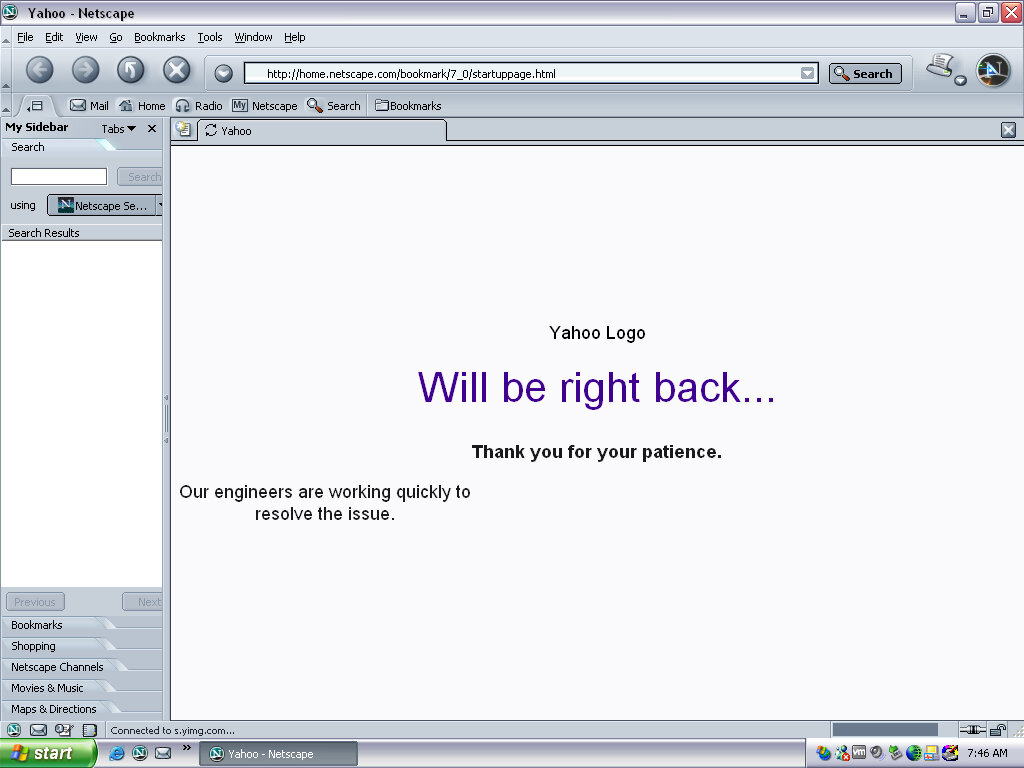The image size is (1024, 768).
Task: Click the Back navigation button
Action: pyautogui.click(x=39, y=70)
